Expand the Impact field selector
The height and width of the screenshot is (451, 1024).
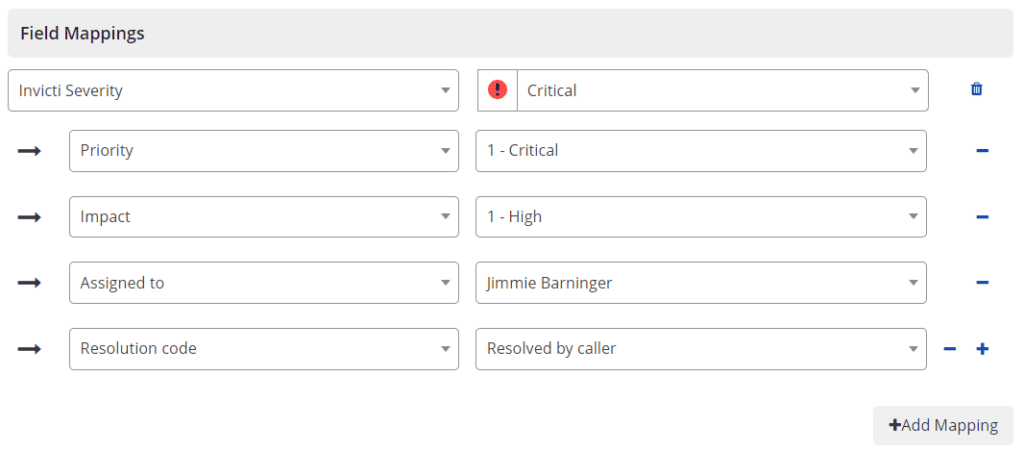click(x=264, y=217)
